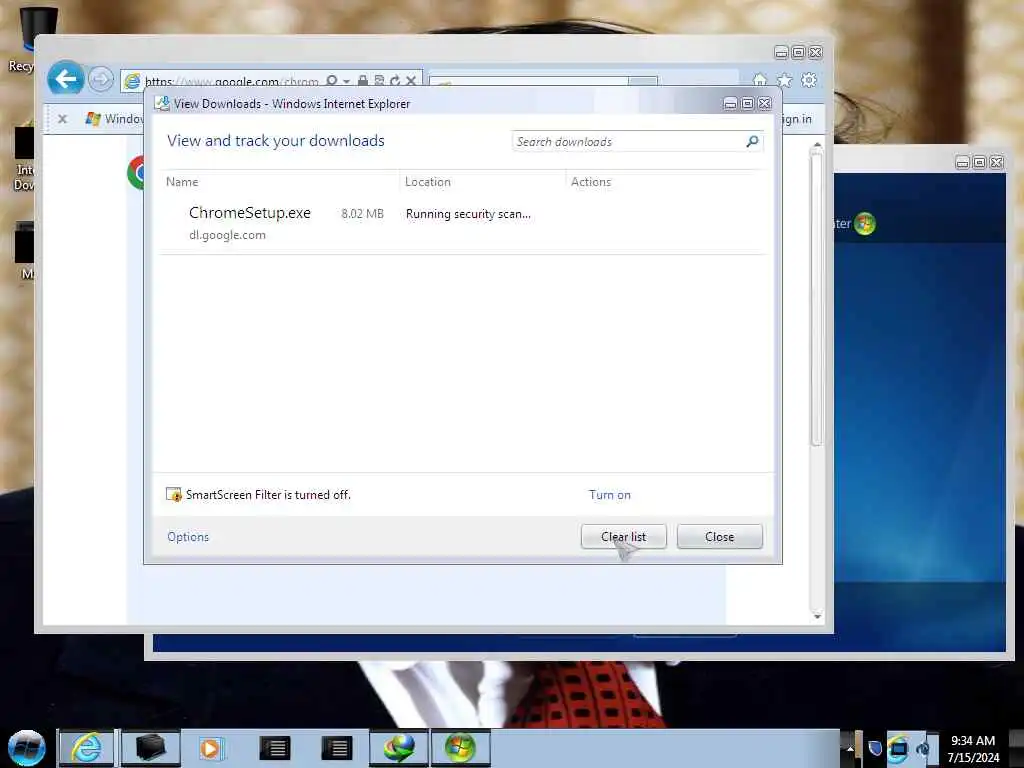The image size is (1024, 768).
Task: Go back with the IE back arrow
Action: (65, 79)
